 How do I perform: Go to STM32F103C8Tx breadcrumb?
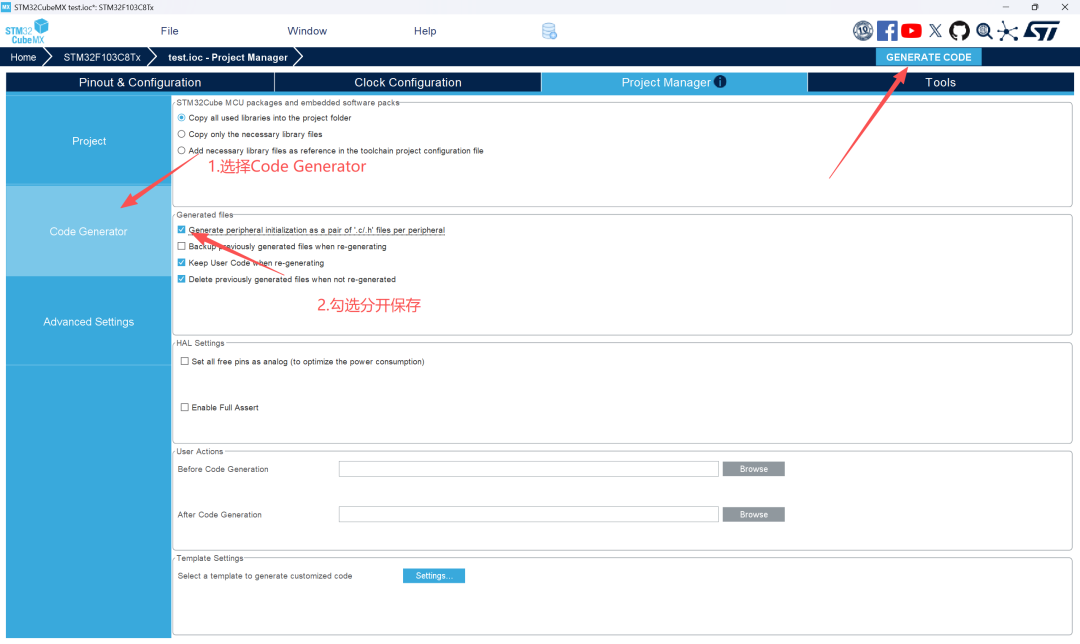[x=102, y=57]
